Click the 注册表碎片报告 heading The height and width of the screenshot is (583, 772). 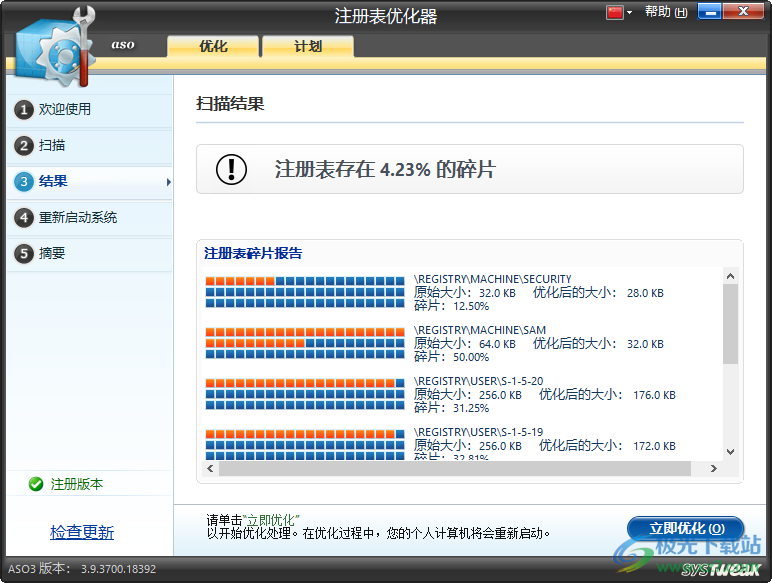coord(253,253)
